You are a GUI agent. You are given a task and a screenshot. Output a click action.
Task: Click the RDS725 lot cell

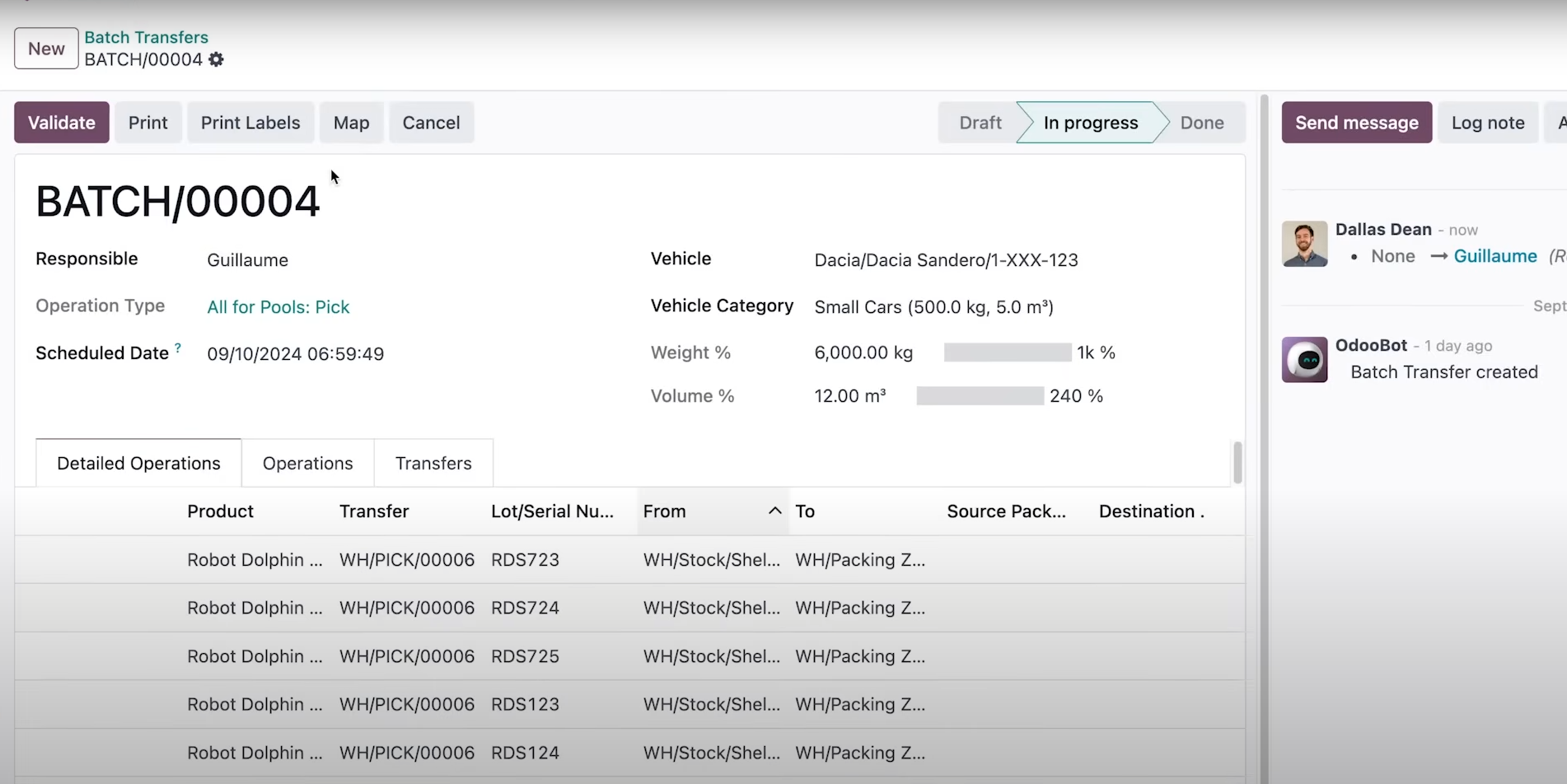click(x=525, y=656)
